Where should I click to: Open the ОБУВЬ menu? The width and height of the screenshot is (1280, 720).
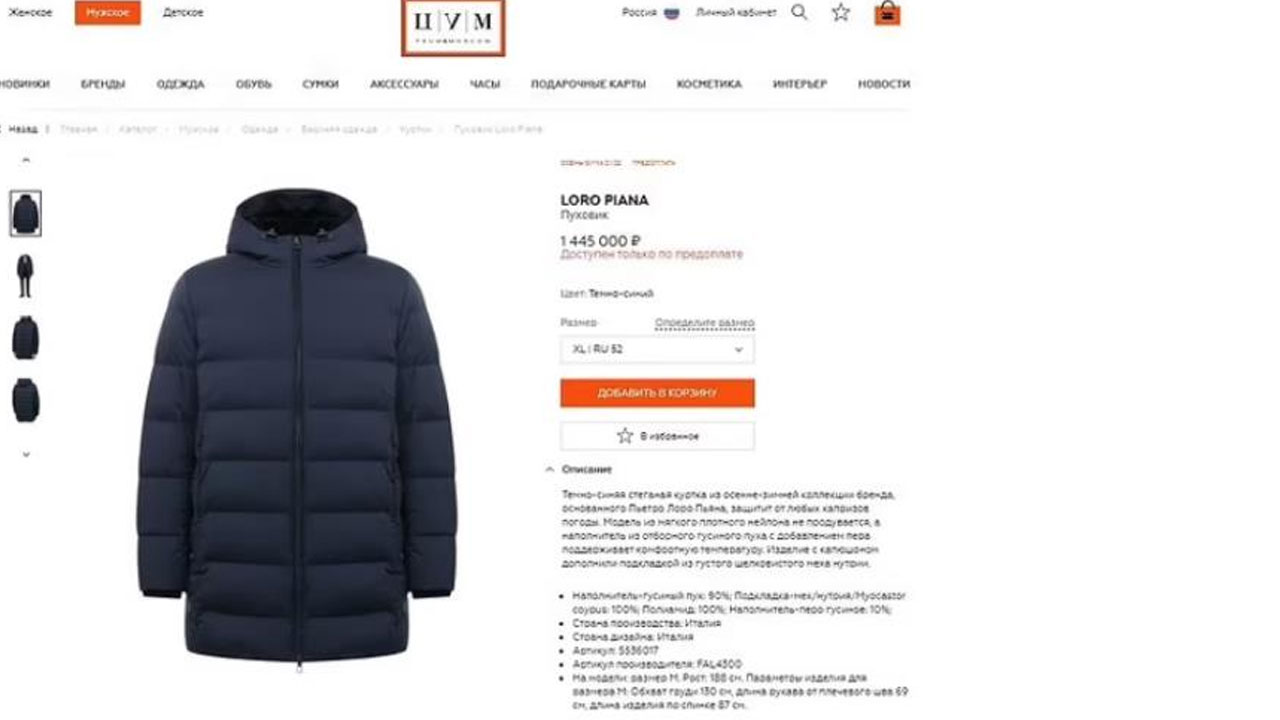coord(254,84)
